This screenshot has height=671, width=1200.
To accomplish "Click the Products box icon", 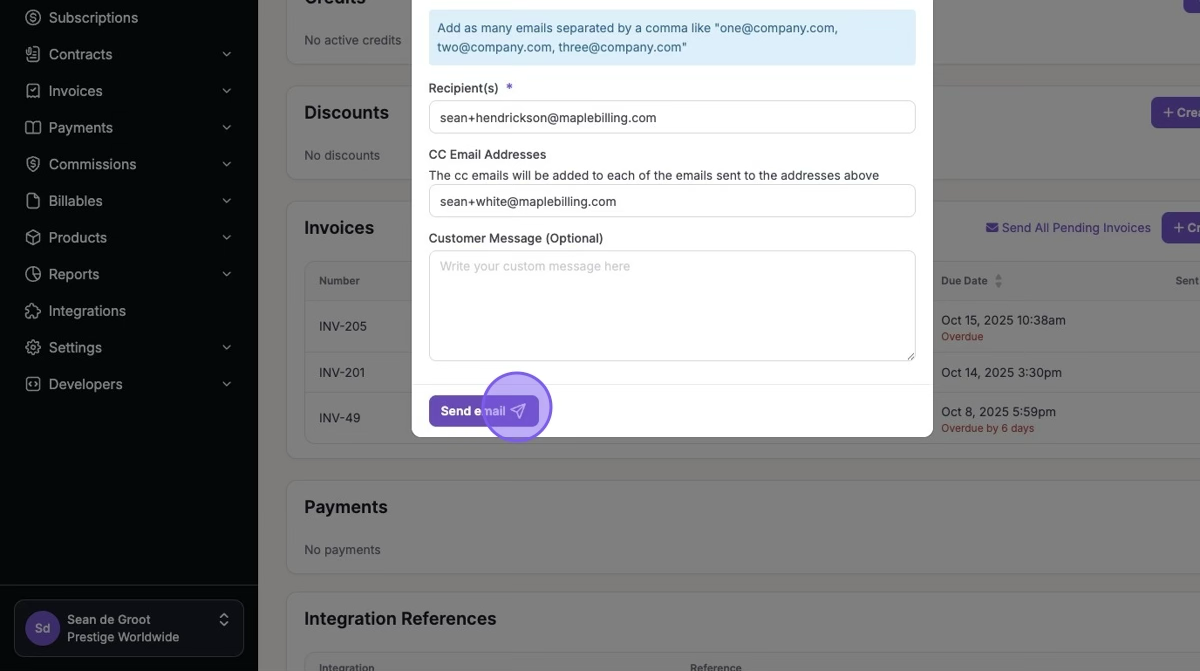I will pyautogui.click(x=33, y=238).
